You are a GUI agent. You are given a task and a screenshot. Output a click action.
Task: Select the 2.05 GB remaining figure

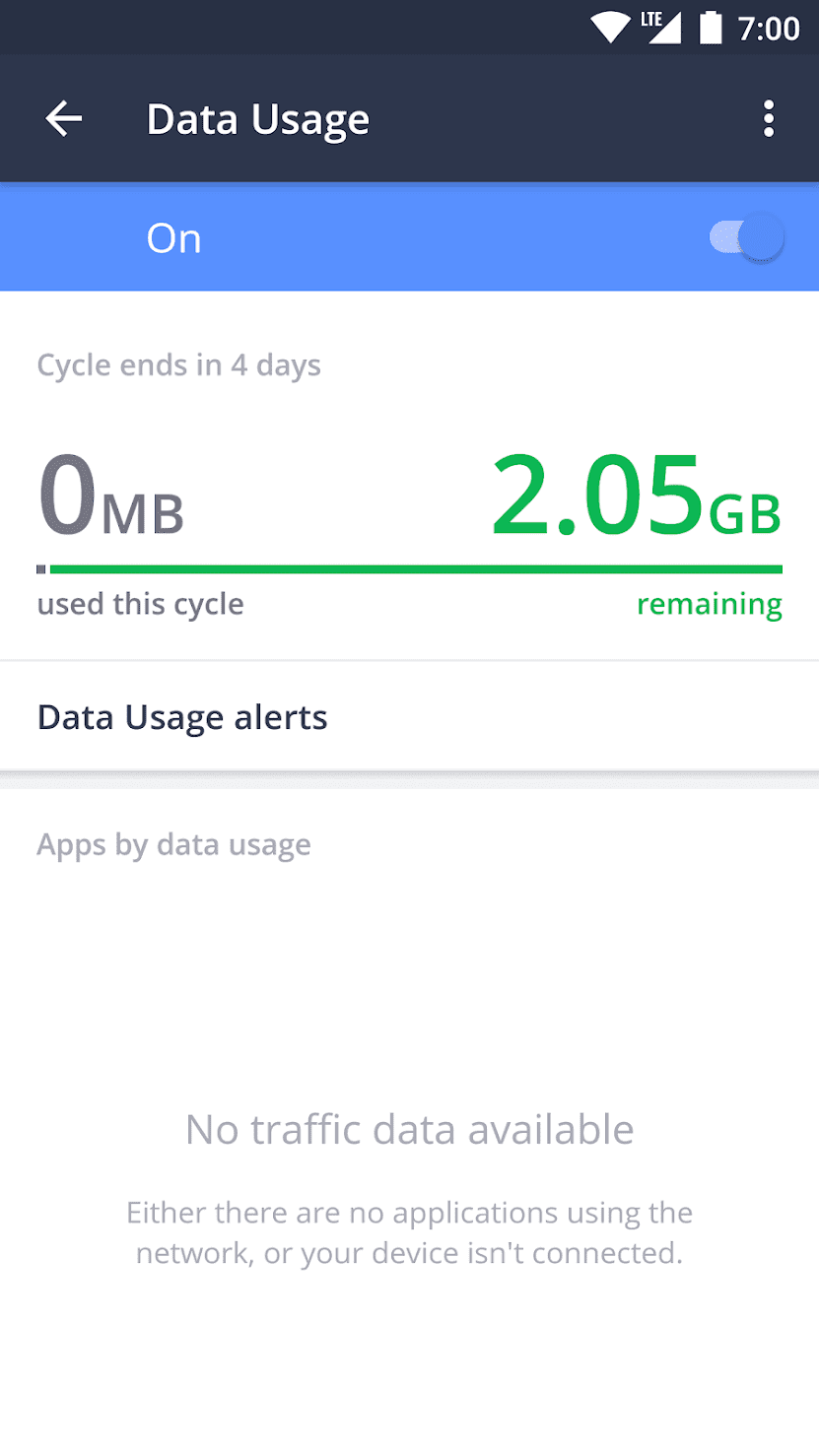636,496
